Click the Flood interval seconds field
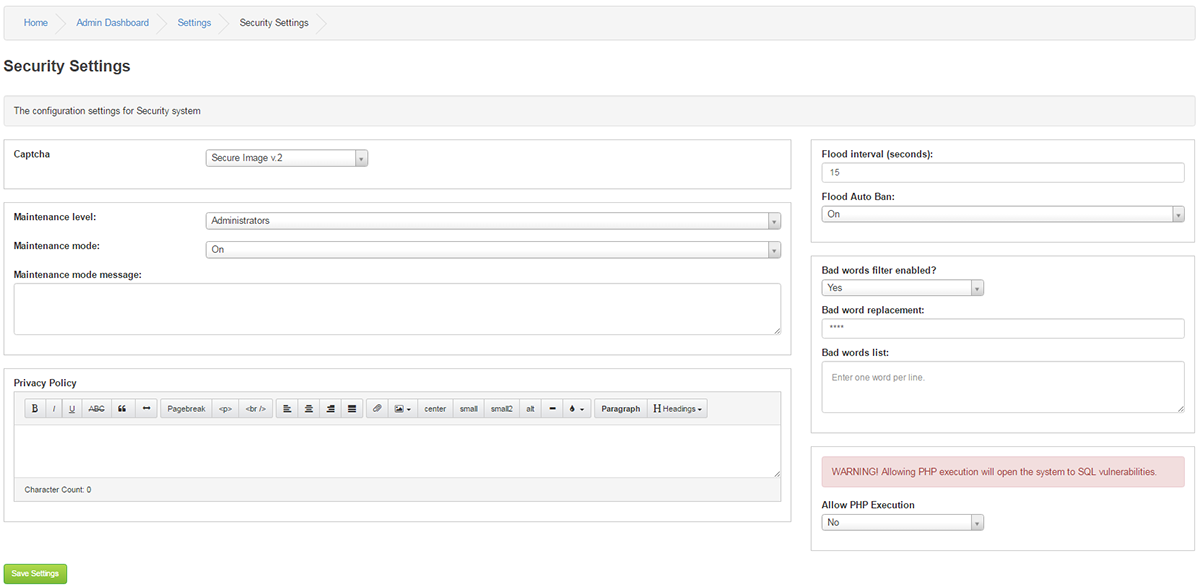 [x=1003, y=173]
